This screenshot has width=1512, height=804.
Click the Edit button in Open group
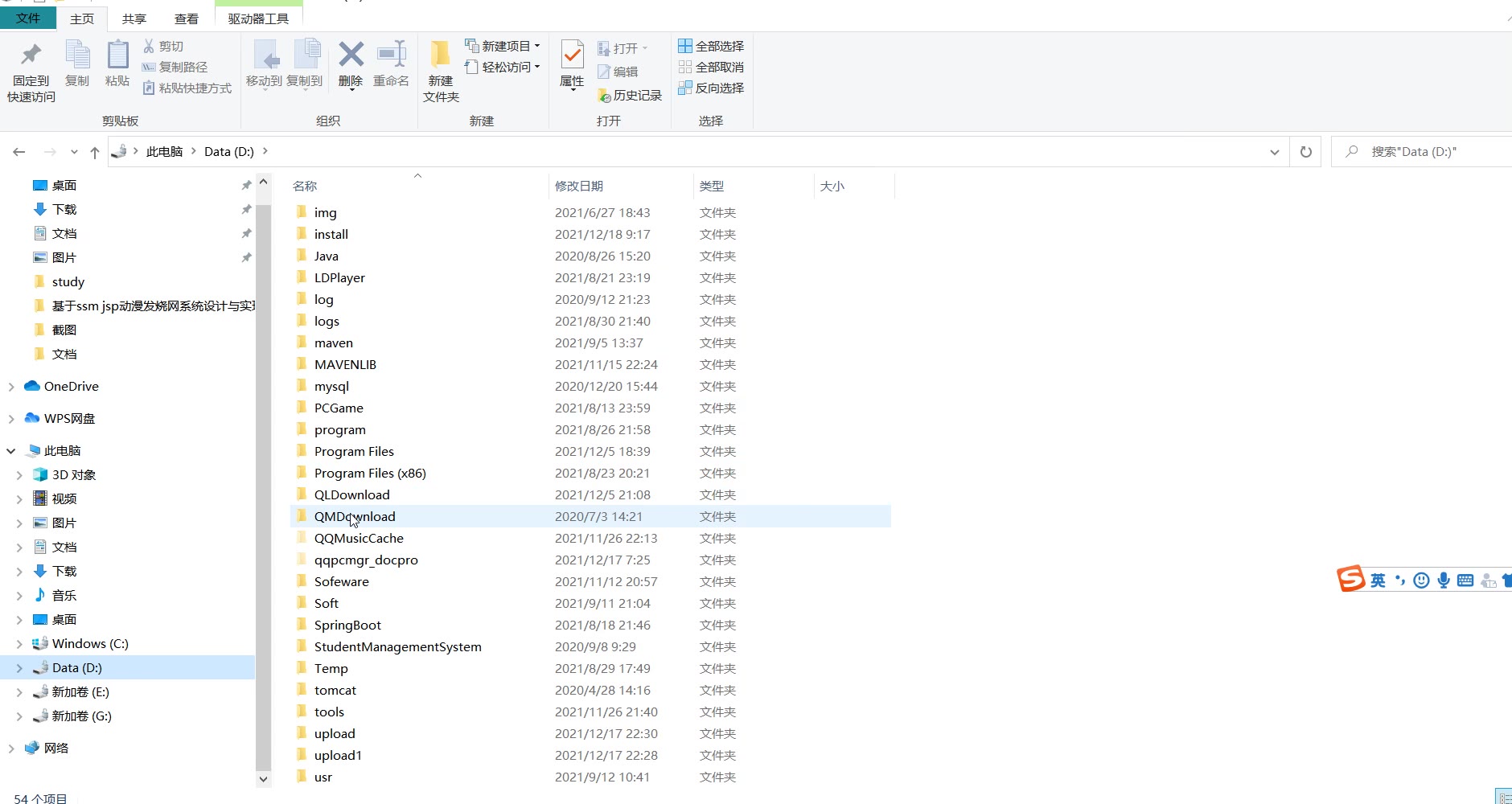click(x=618, y=72)
